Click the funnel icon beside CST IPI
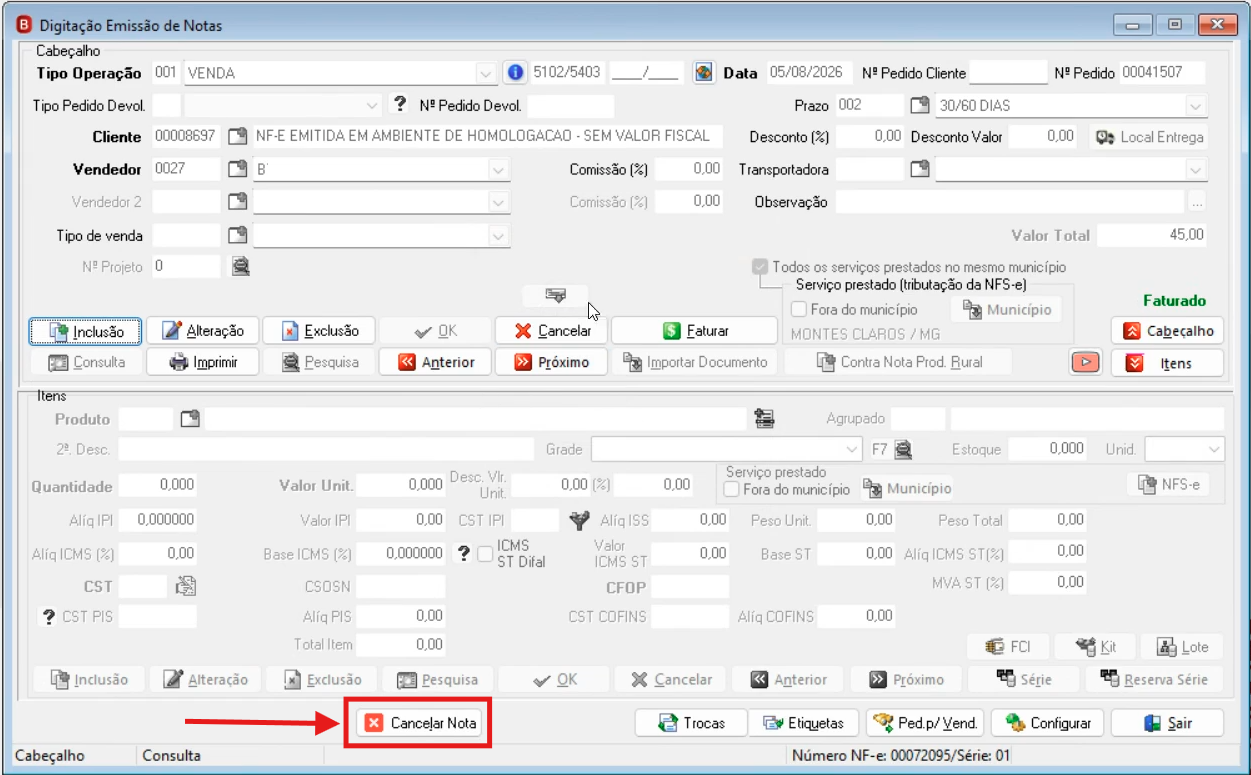1251x775 pixels. (580, 520)
